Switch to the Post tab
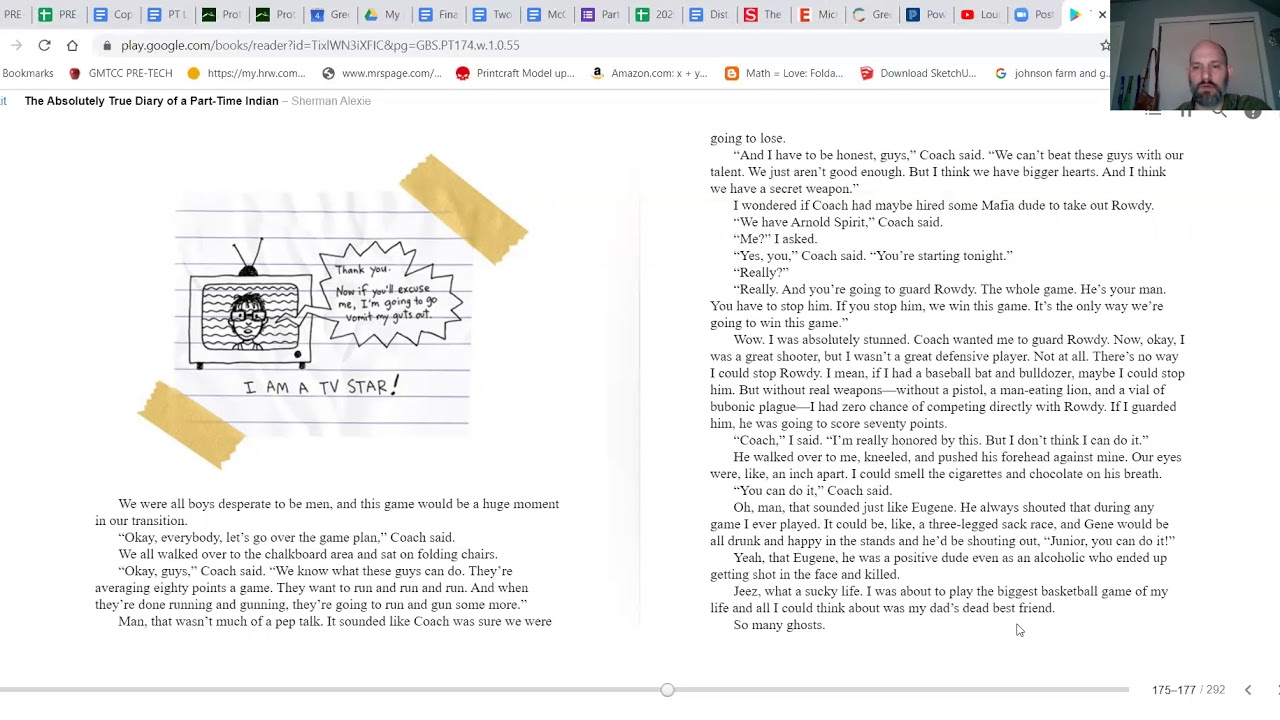The height and width of the screenshot is (720, 1280). (1033, 15)
